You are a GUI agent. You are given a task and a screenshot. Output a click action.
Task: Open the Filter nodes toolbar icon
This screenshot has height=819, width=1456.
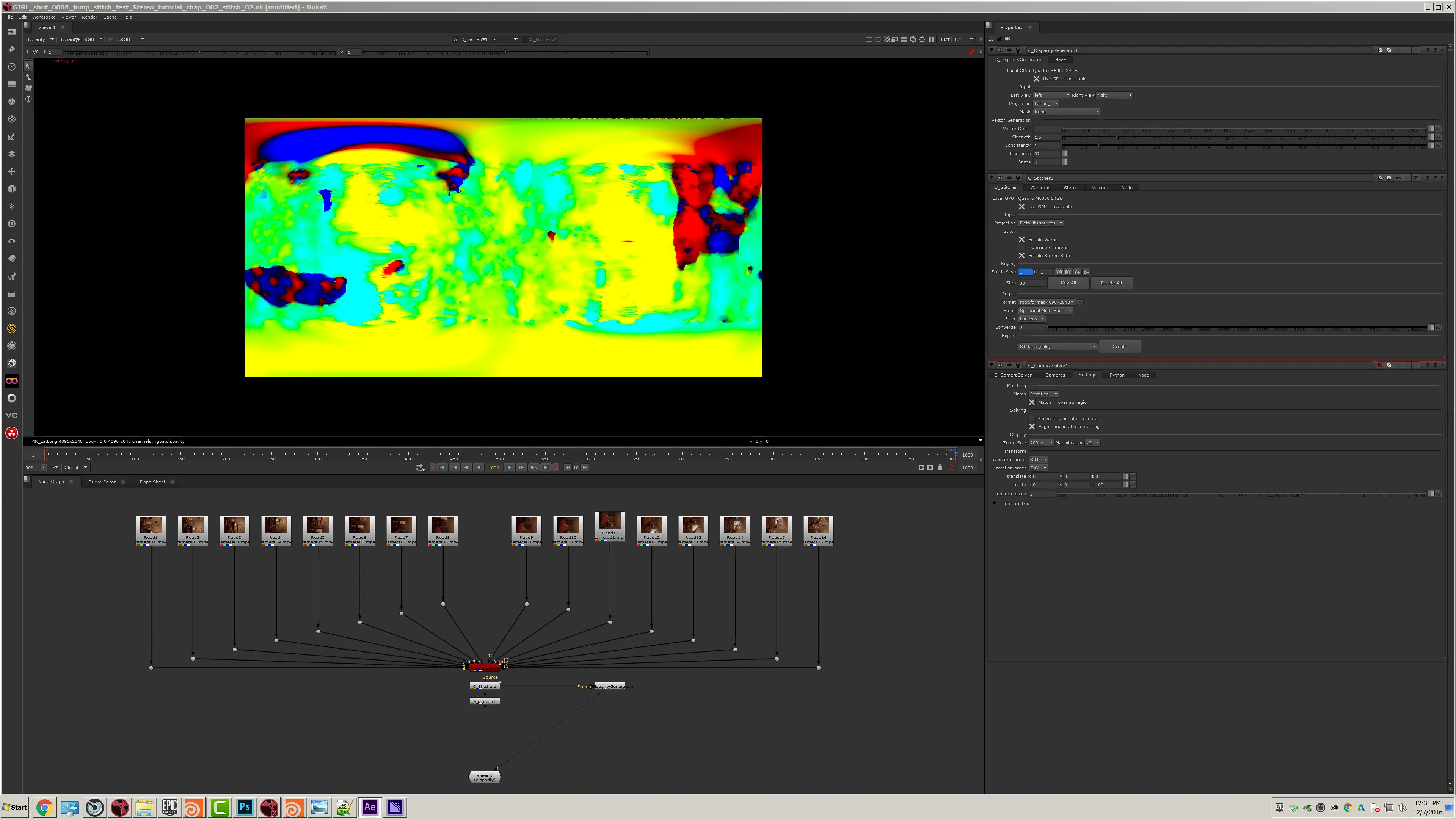(11, 119)
